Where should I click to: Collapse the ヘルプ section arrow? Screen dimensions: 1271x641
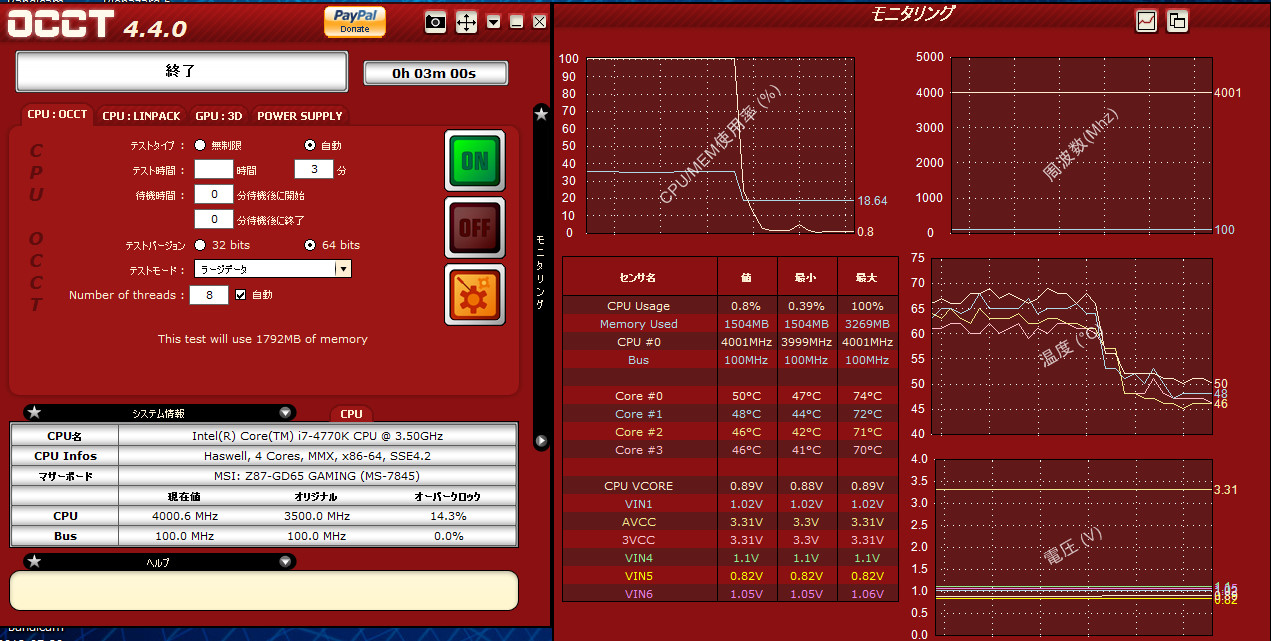(x=285, y=562)
